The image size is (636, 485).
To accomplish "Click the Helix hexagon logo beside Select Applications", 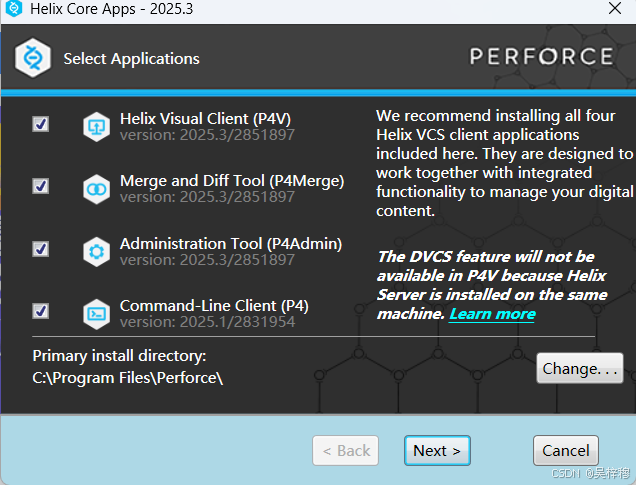I will click(x=33, y=58).
